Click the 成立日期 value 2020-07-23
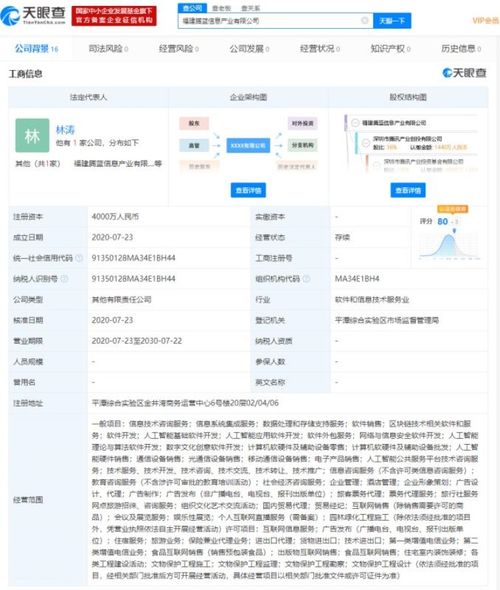This screenshot has width=500, height=590. pyautogui.click(x=112, y=237)
